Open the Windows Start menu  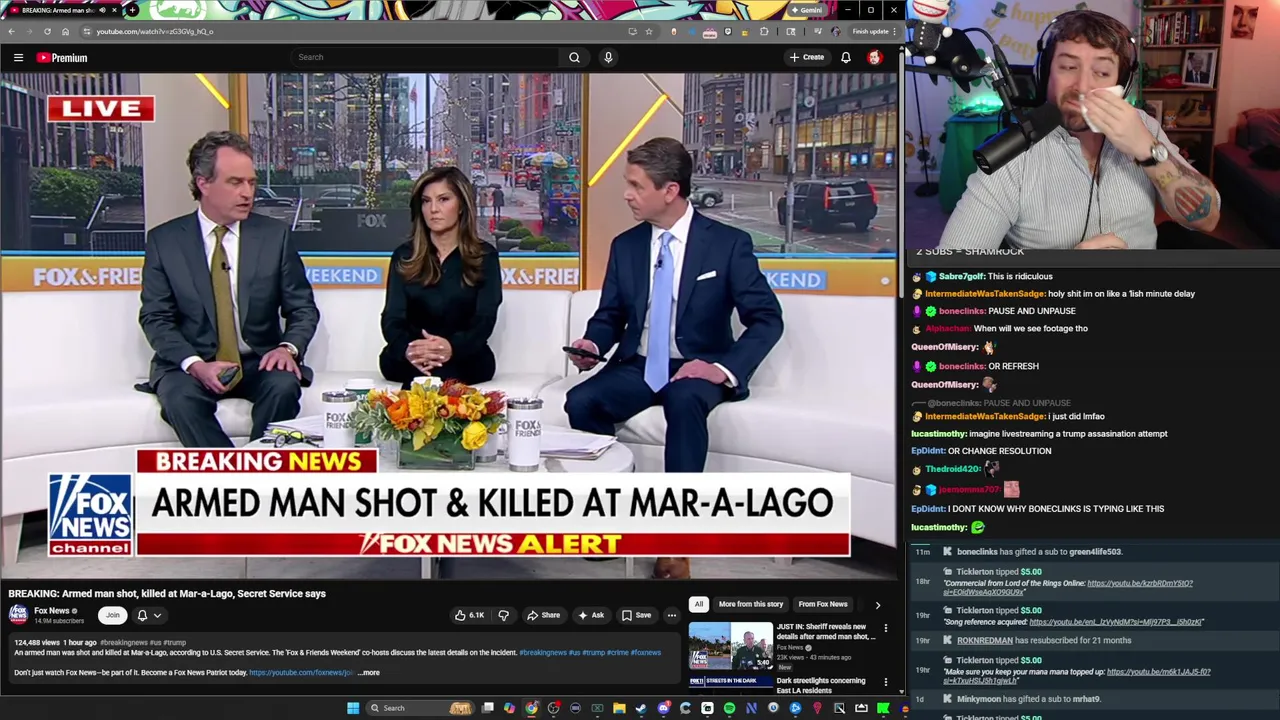[353, 708]
